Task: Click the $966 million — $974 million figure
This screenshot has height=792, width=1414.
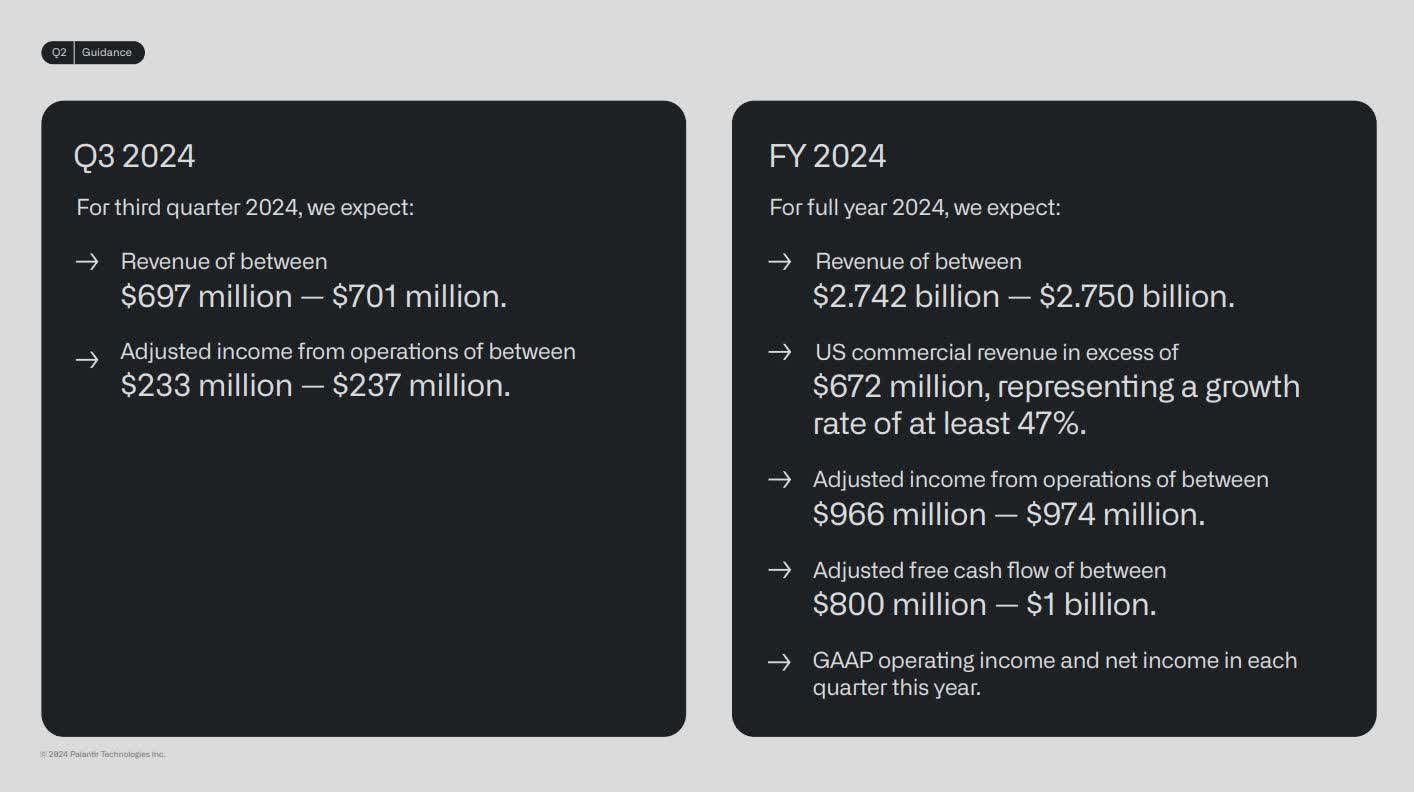Action: point(1008,514)
